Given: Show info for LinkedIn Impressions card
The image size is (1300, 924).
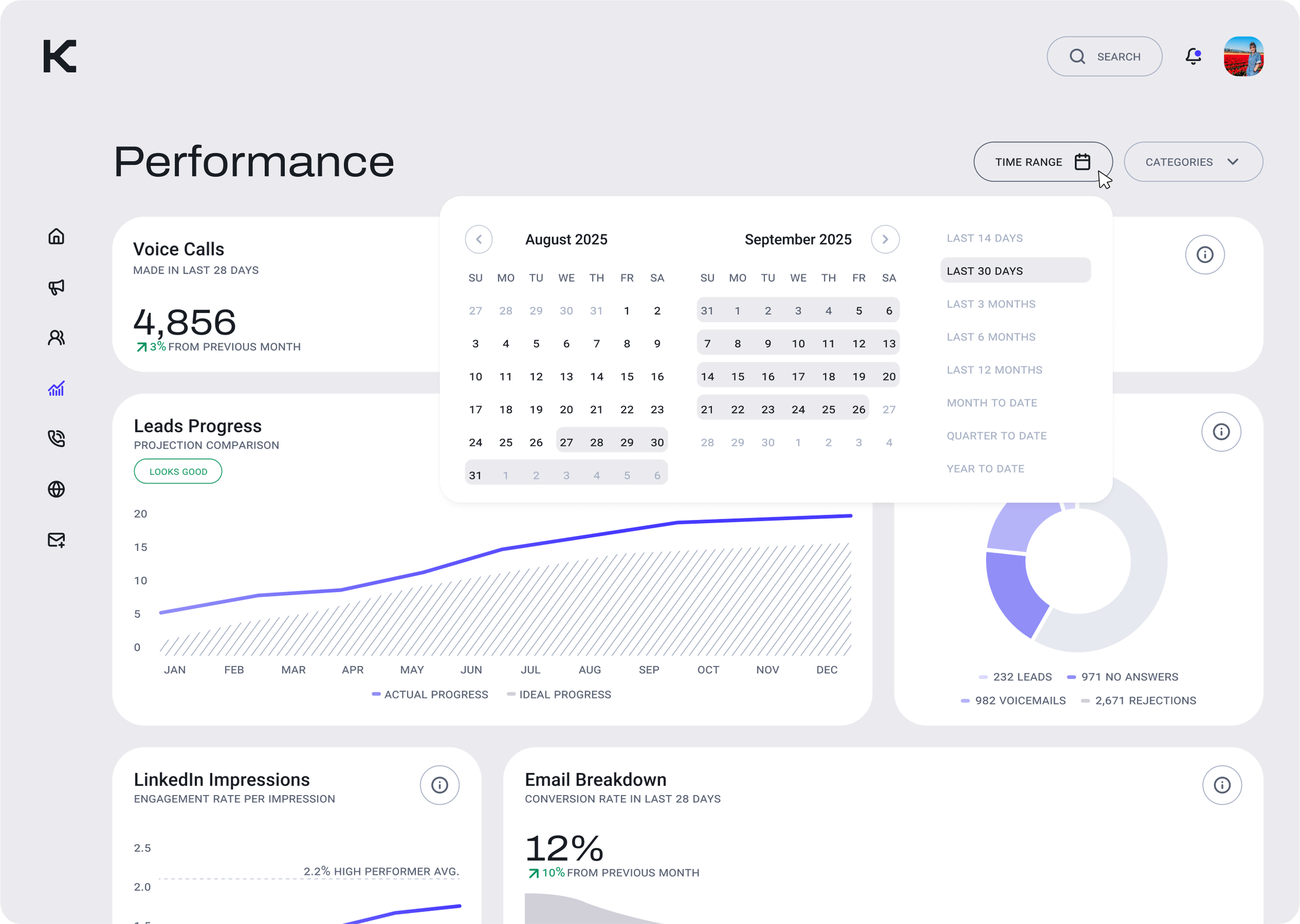Looking at the screenshot, I should pyautogui.click(x=439, y=785).
